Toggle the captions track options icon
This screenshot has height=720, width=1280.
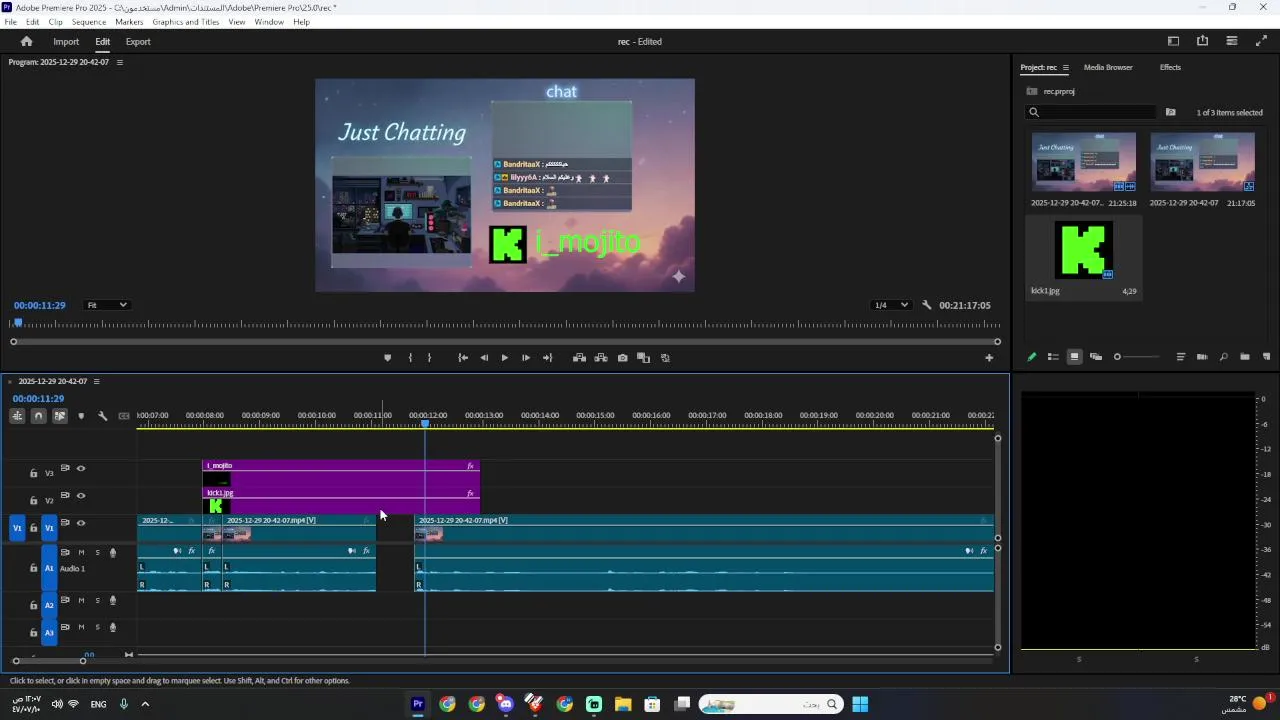tap(124, 416)
